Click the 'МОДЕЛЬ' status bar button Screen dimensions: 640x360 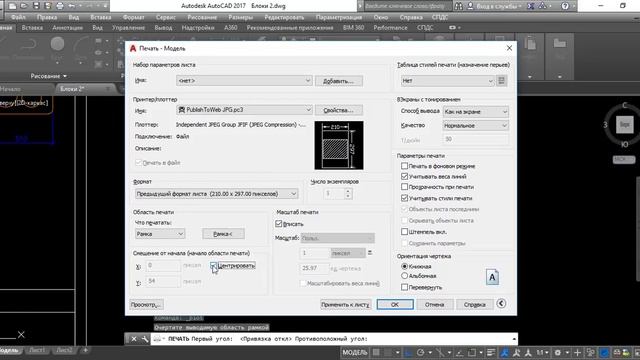355,352
